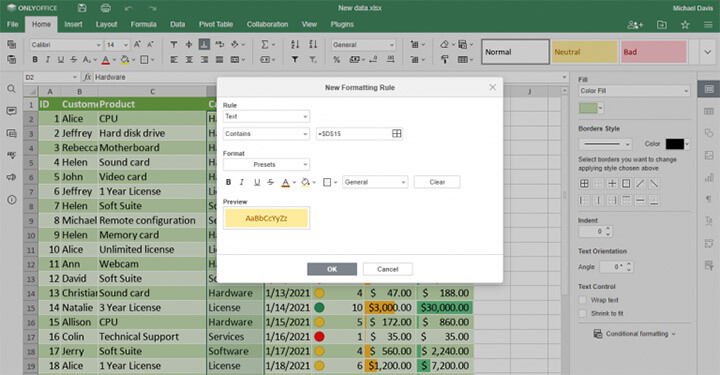Click OK in New Formatting Rule dialog

332,269
